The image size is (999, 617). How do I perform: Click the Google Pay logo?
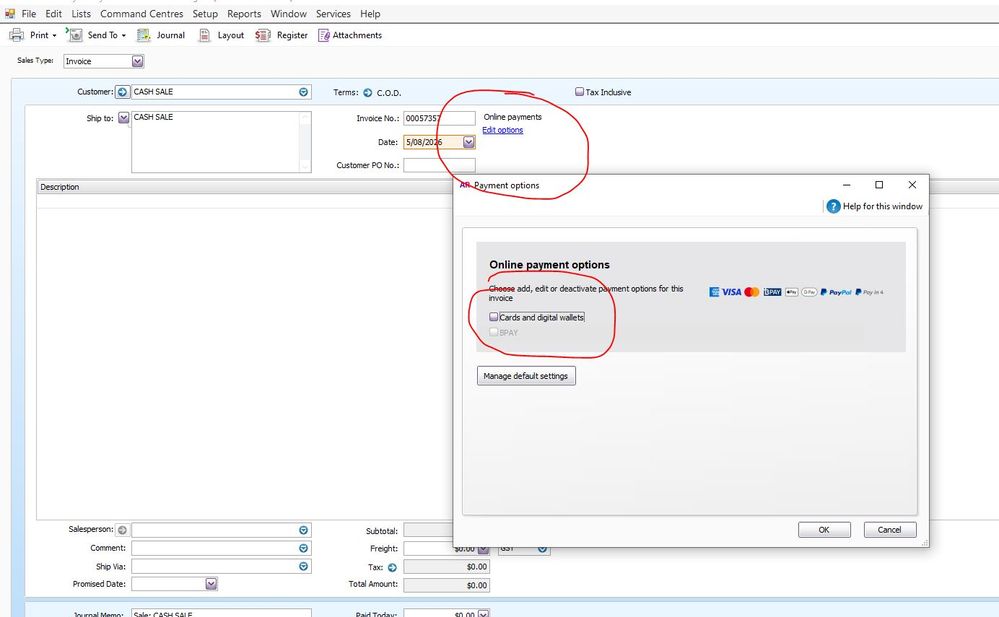pos(809,292)
